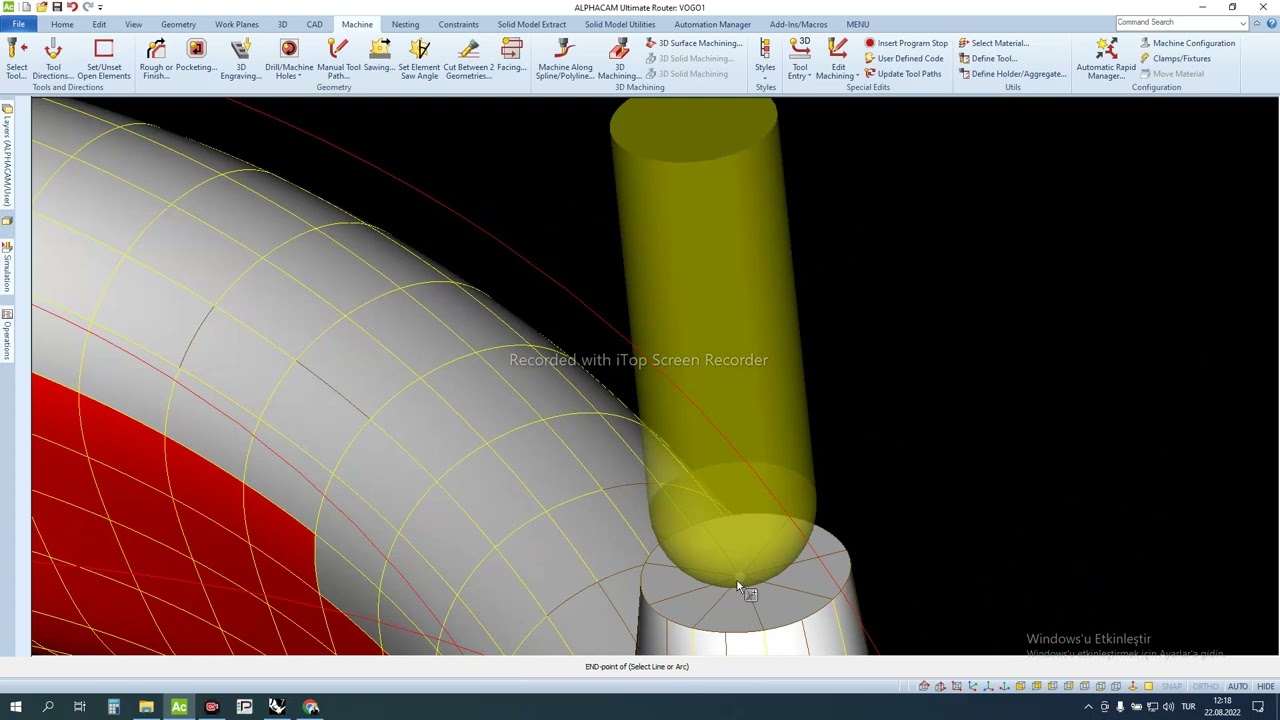1280x720 pixels.
Task: Open the Windows Start menu
Action: coord(16,707)
